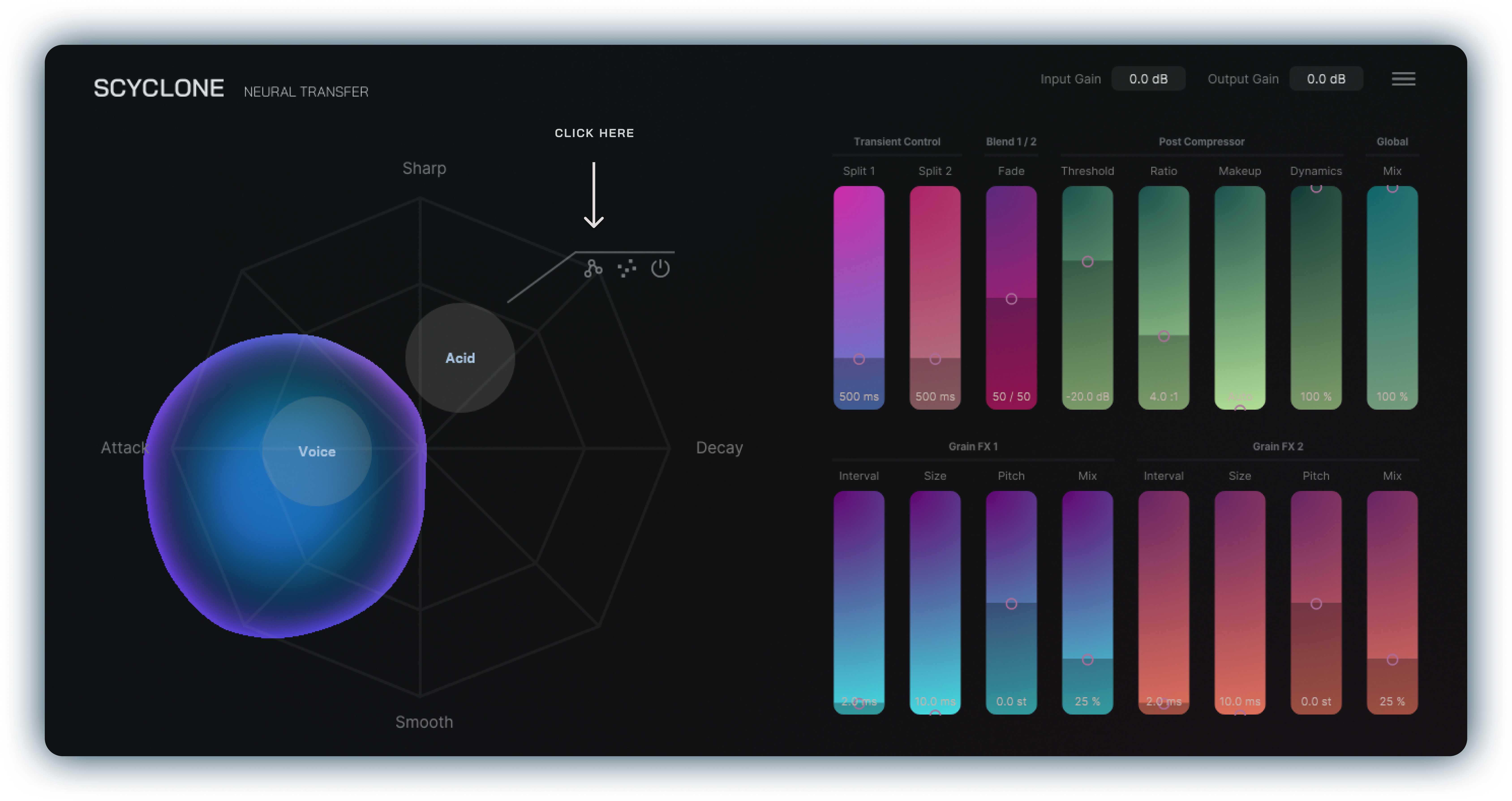Click the Global section header

click(x=1392, y=142)
